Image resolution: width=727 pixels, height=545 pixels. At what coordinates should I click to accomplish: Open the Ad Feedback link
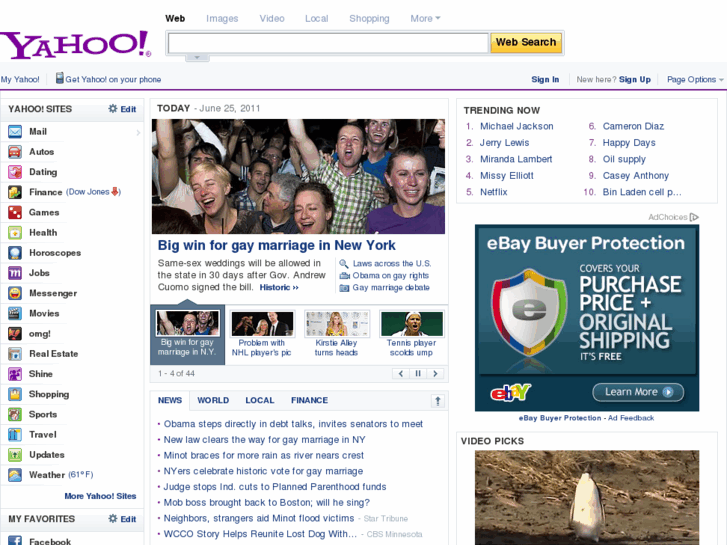(631, 418)
